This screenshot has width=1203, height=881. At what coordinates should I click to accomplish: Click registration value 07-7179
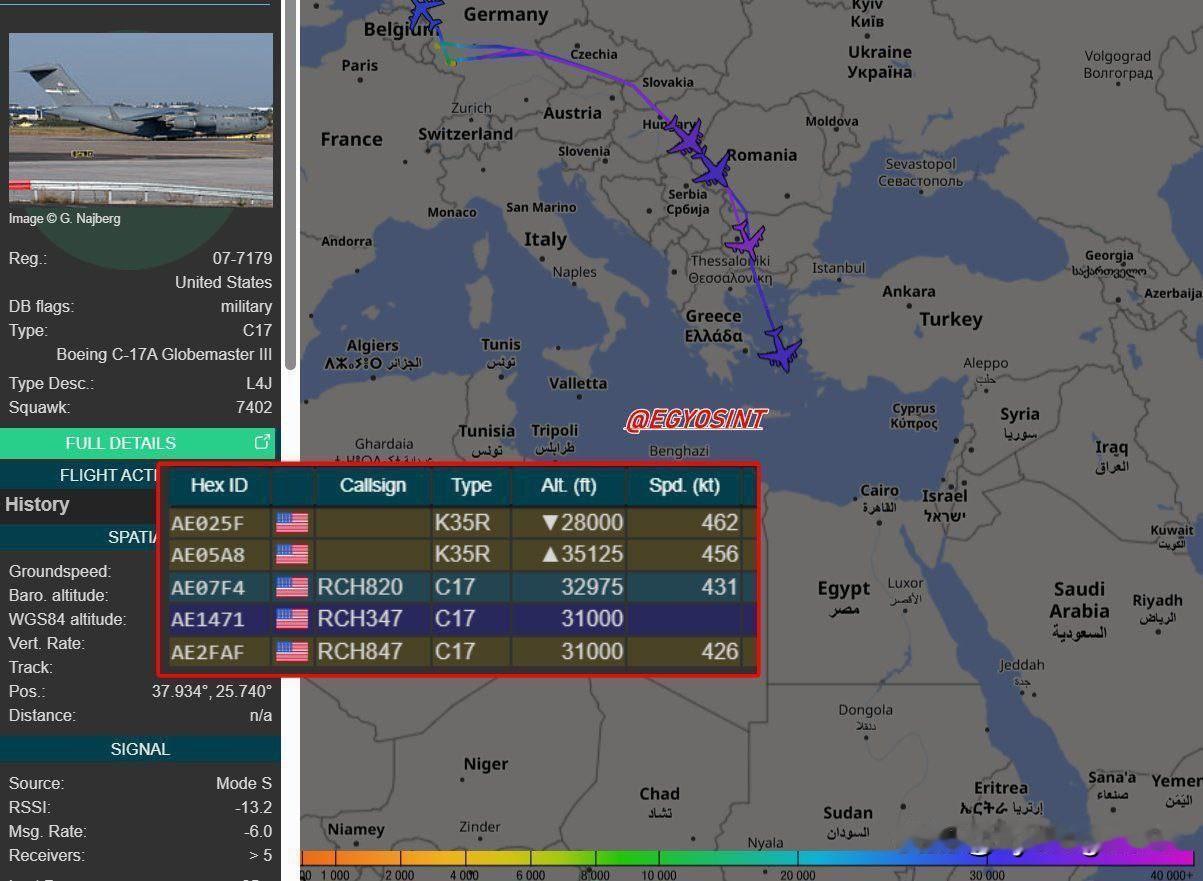242,258
